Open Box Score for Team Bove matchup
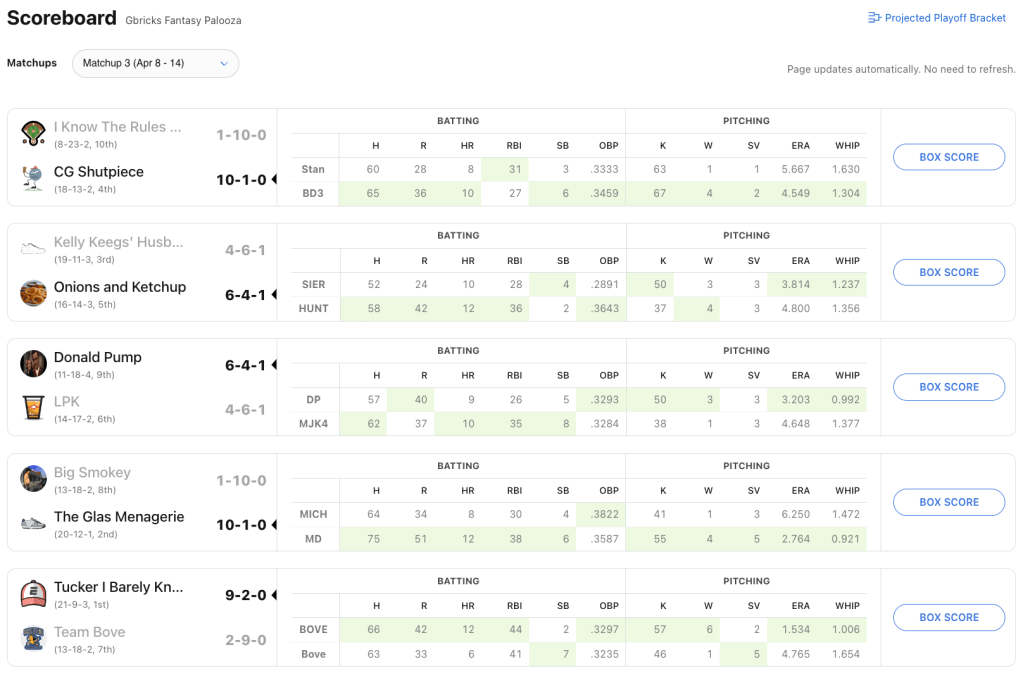 click(x=948, y=617)
